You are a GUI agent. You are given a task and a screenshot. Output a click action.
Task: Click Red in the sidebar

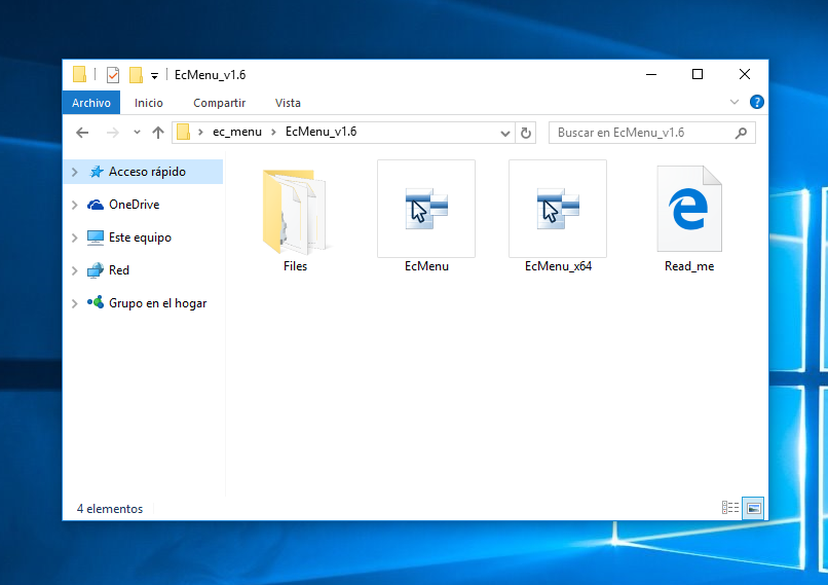point(115,270)
